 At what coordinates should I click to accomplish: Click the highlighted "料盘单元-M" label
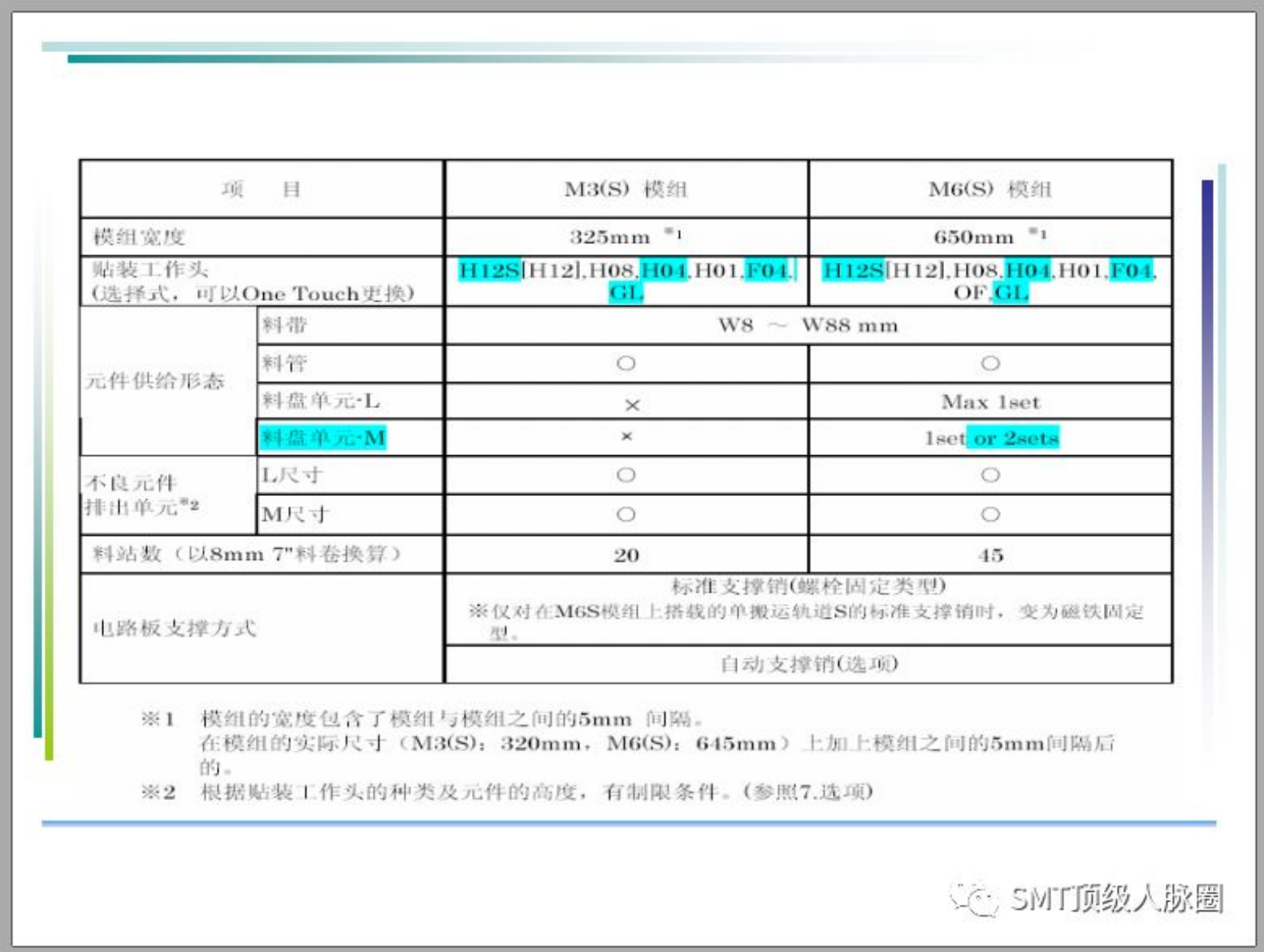tap(323, 438)
